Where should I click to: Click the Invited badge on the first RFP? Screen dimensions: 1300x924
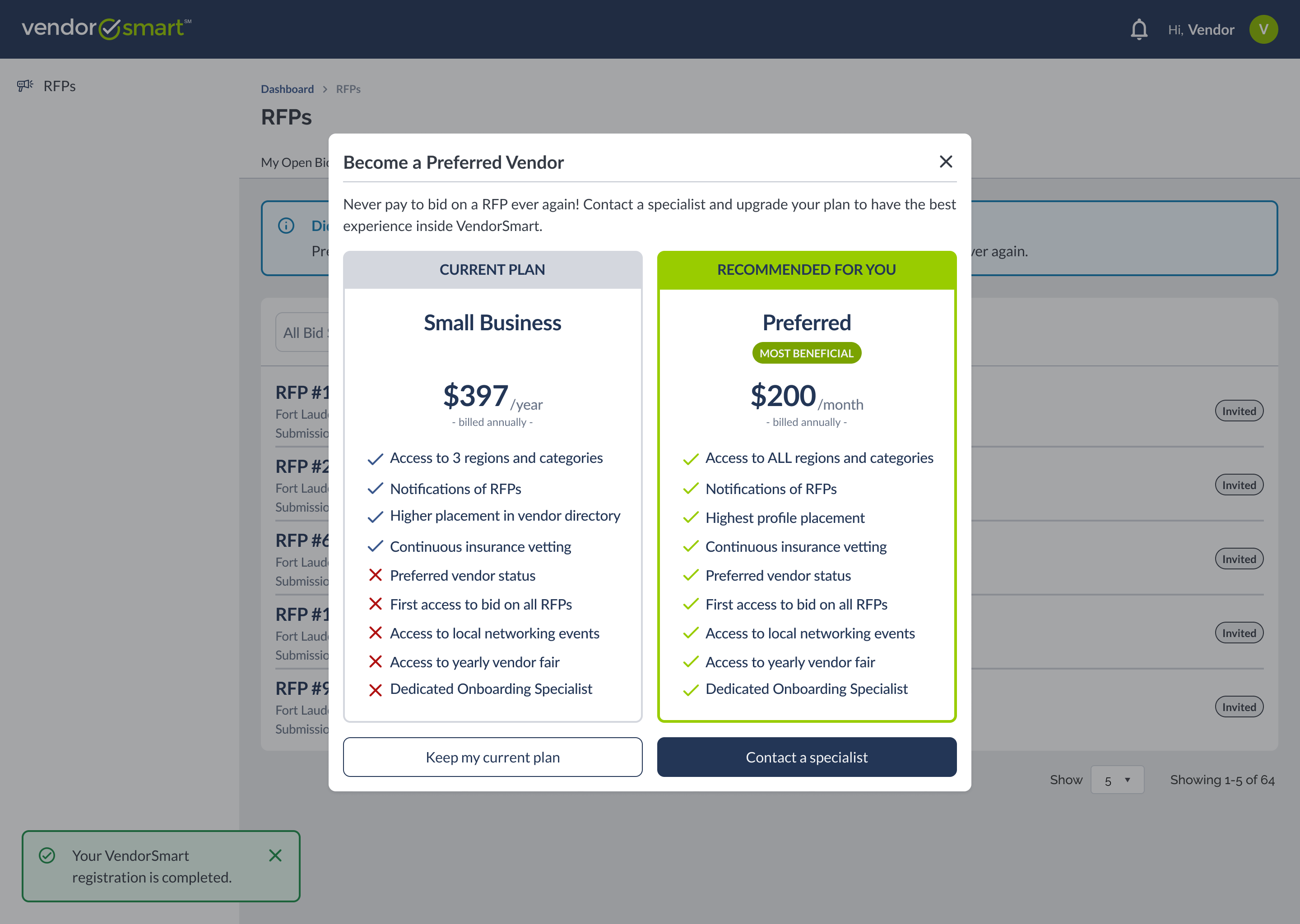coord(1239,411)
